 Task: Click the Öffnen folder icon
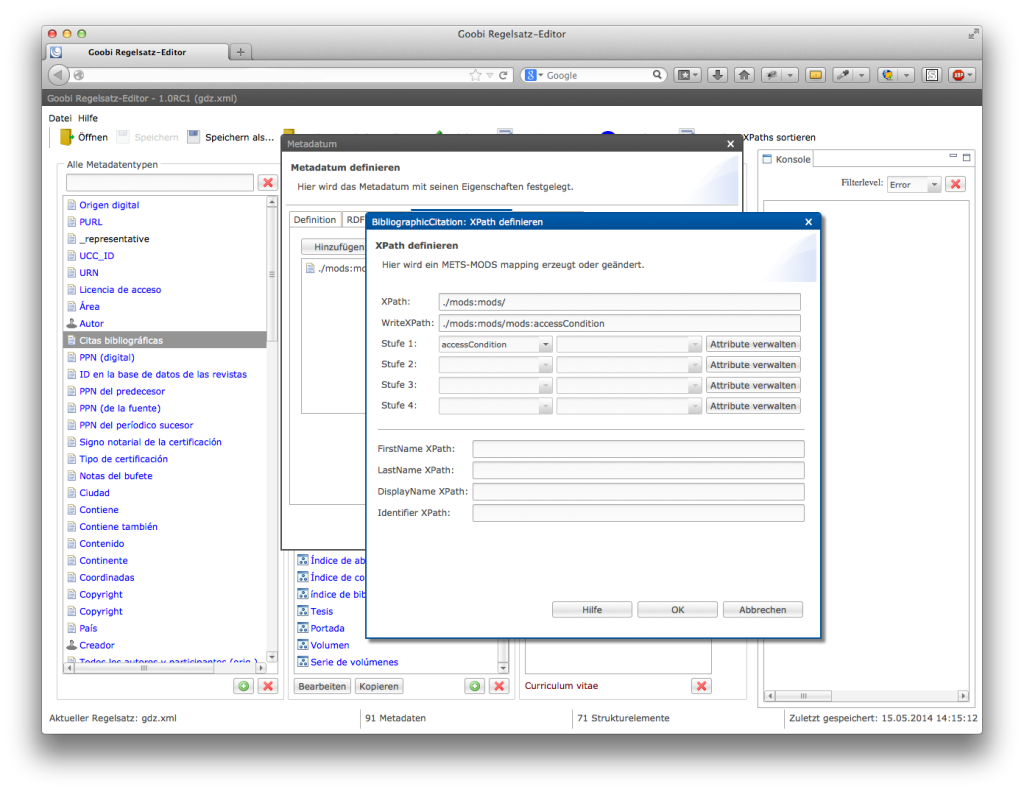(66, 137)
